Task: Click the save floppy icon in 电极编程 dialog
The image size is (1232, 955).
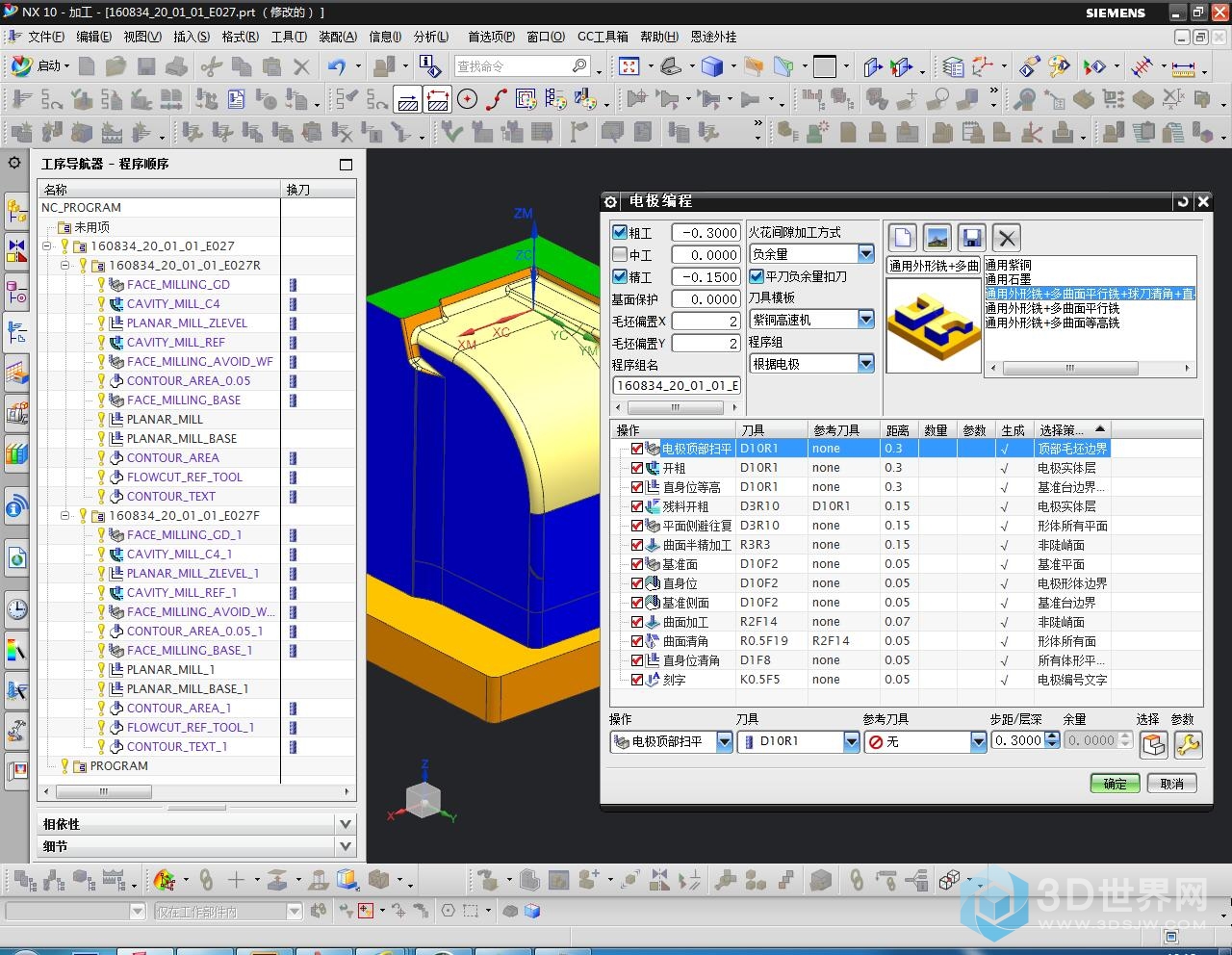Action: tap(971, 238)
